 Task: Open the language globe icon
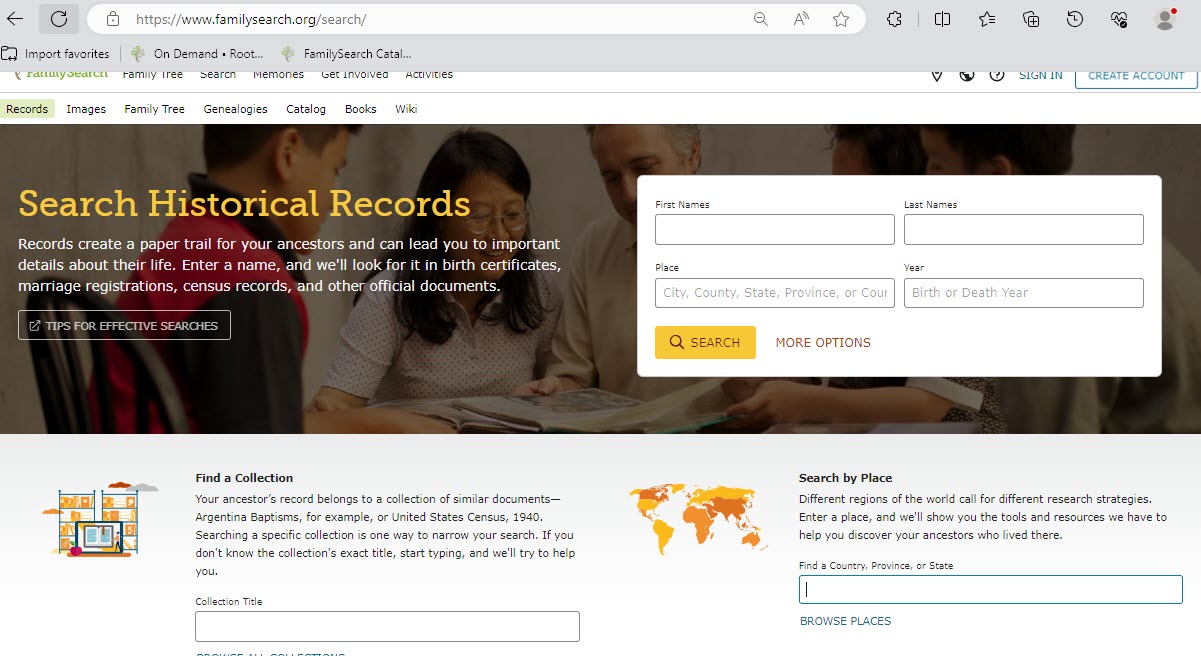(x=967, y=75)
